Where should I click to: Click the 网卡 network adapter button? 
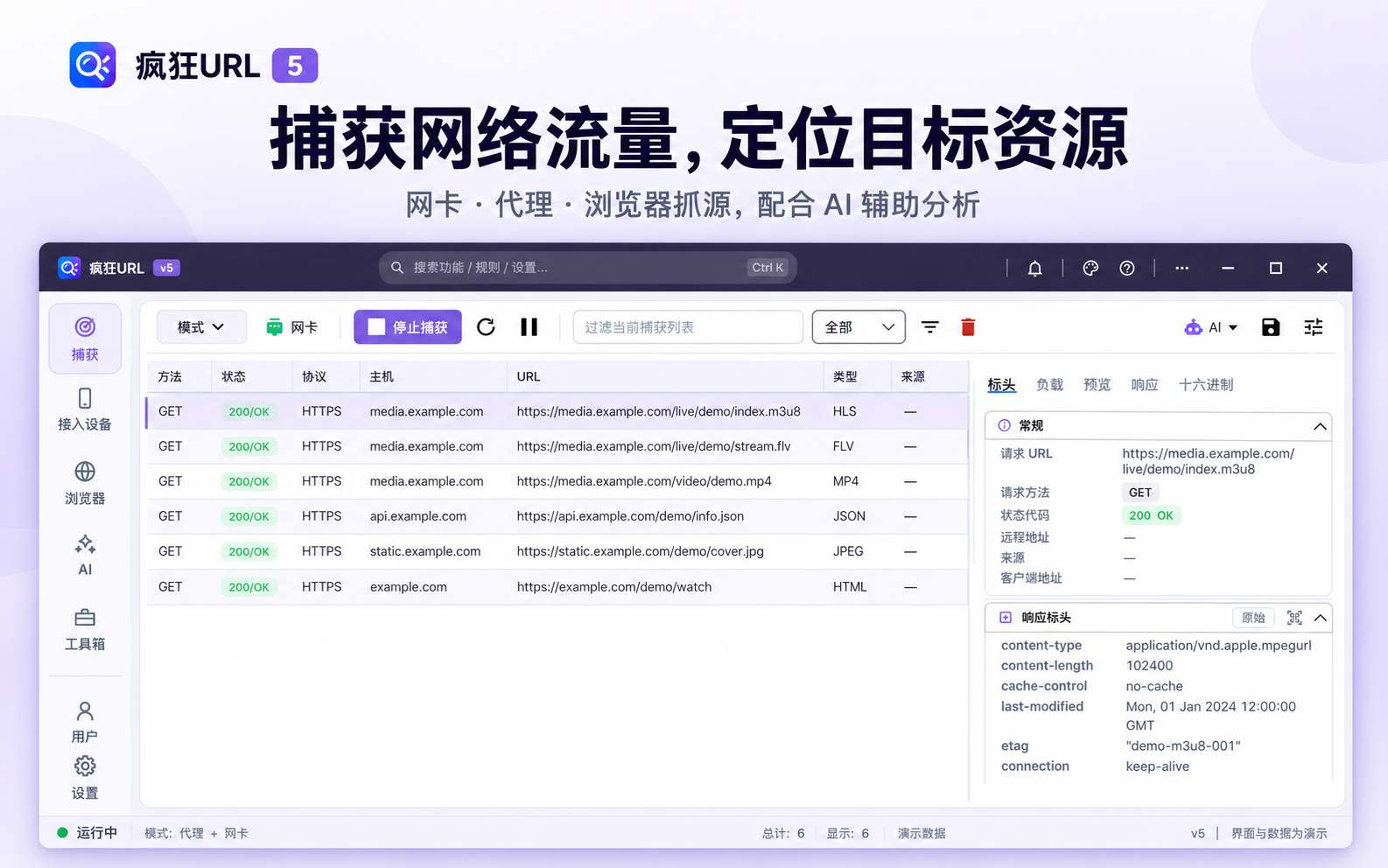click(x=292, y=327)
